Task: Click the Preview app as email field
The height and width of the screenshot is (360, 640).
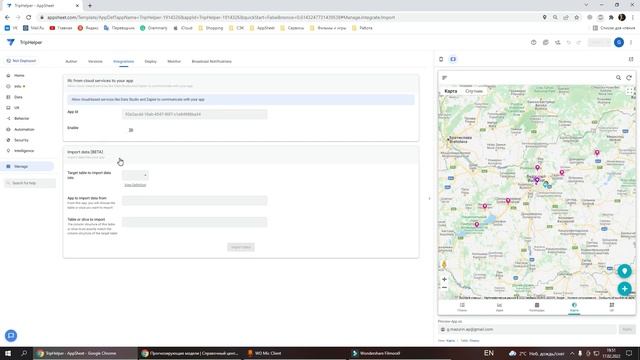Action: click(527, 329)
